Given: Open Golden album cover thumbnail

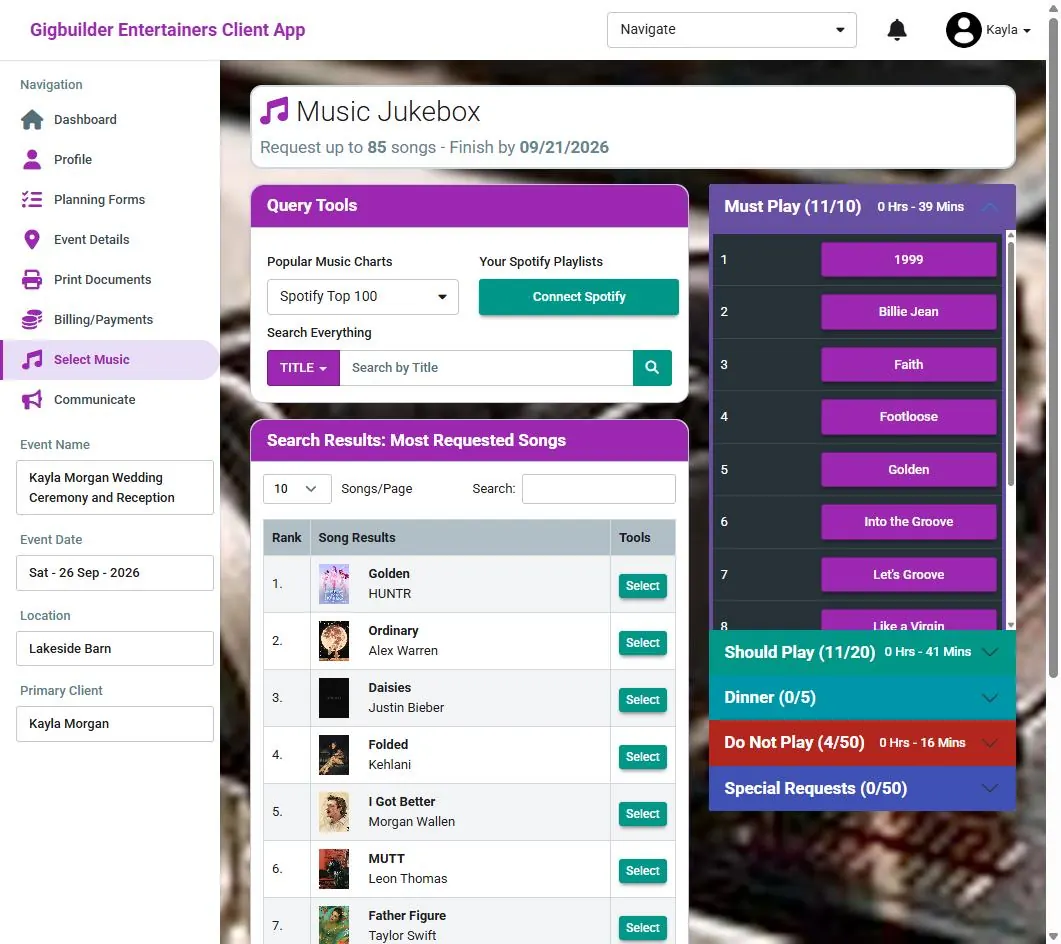Looking at the screenshot, I should tap(334, 583).
